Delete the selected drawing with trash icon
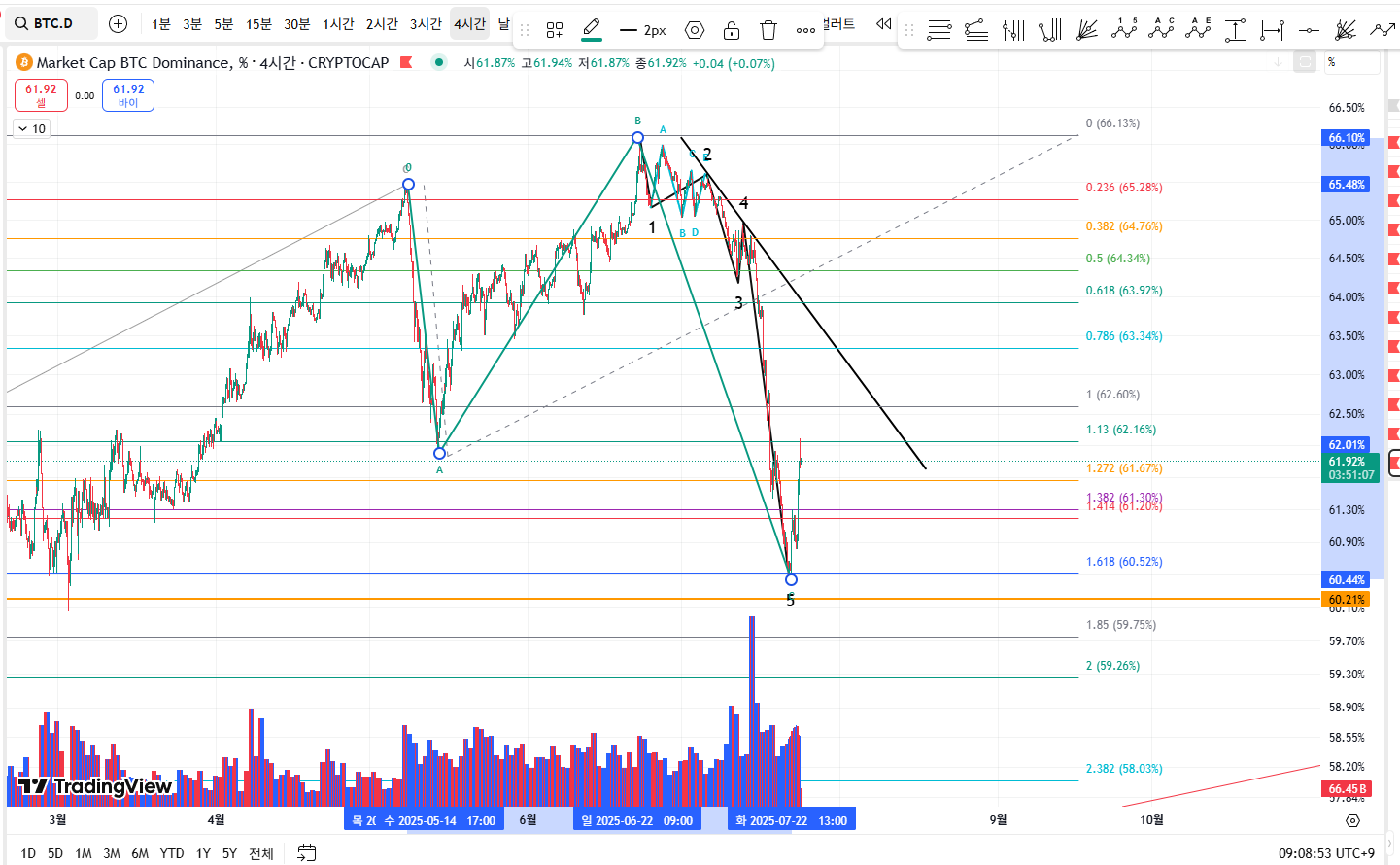The height and width of the screenshot is (865, 1400). pos(768,30)
